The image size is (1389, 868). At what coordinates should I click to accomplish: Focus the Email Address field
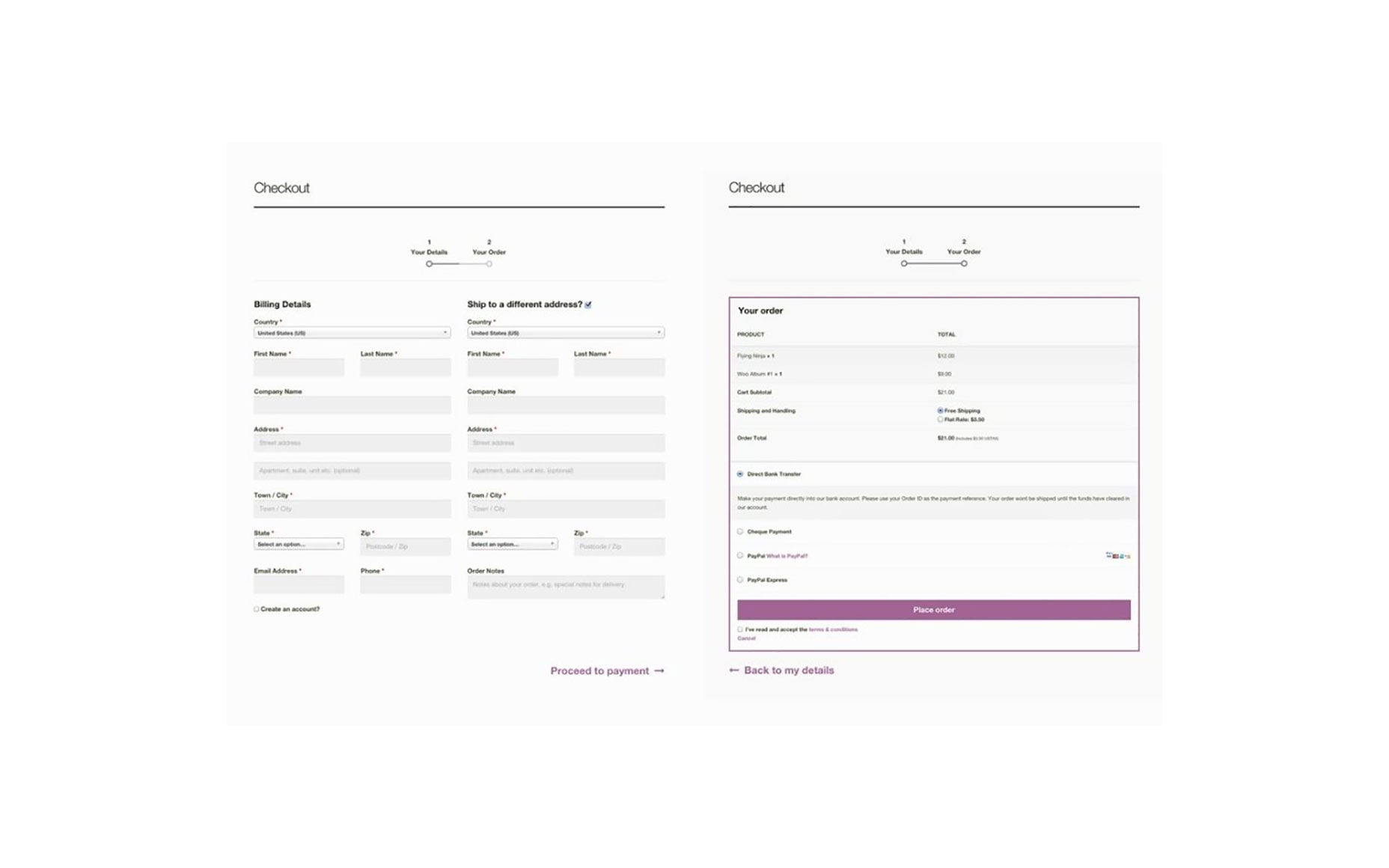coord(299,584)
